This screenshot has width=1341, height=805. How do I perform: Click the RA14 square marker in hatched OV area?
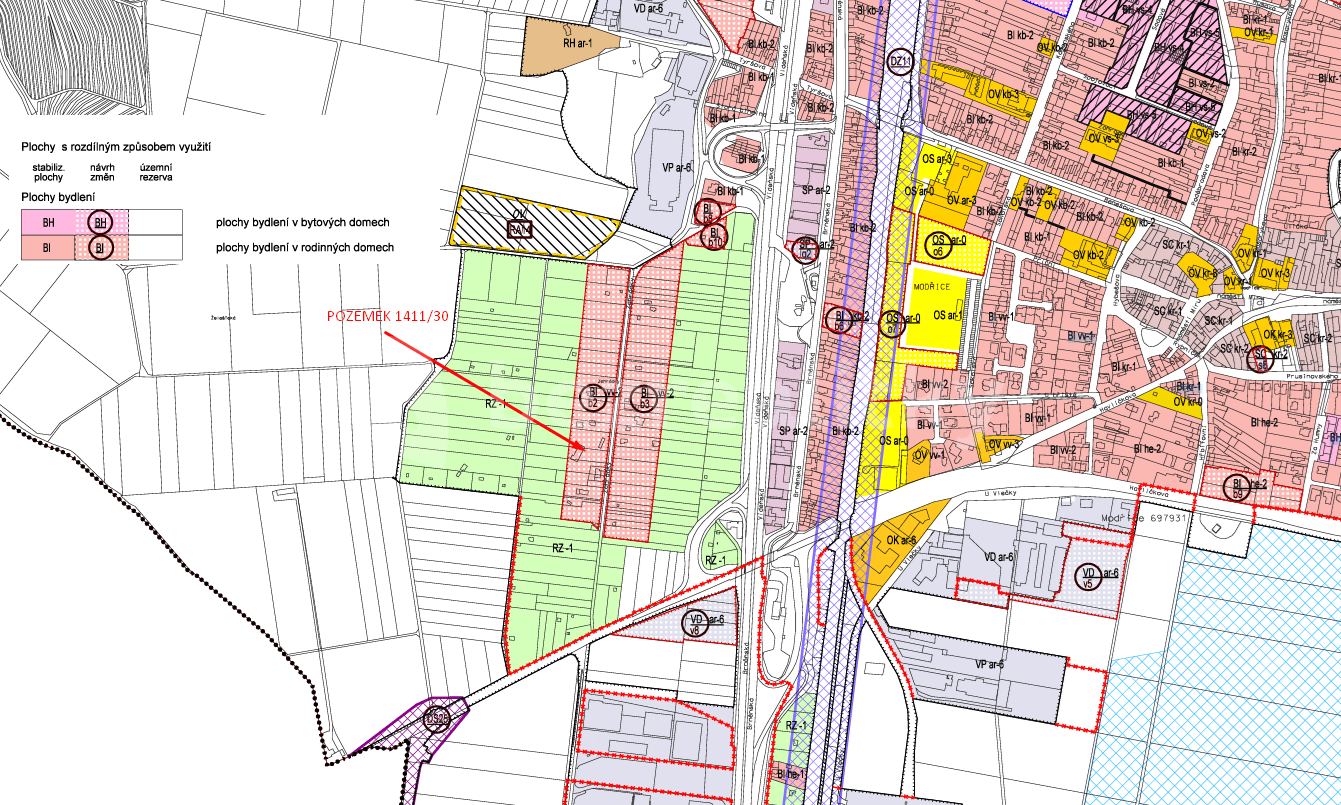point(519,229)
